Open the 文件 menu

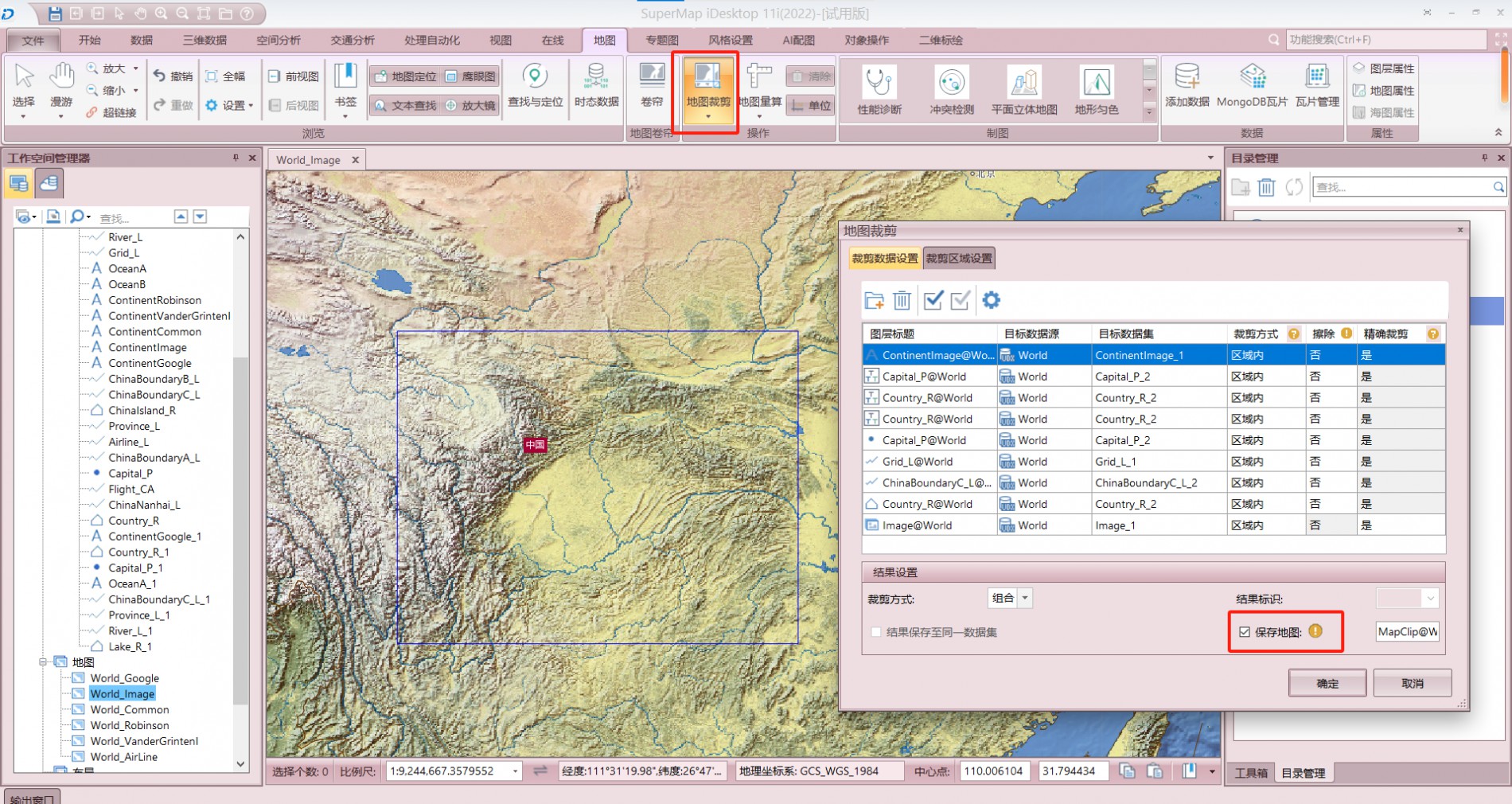(x=33, y=40)
